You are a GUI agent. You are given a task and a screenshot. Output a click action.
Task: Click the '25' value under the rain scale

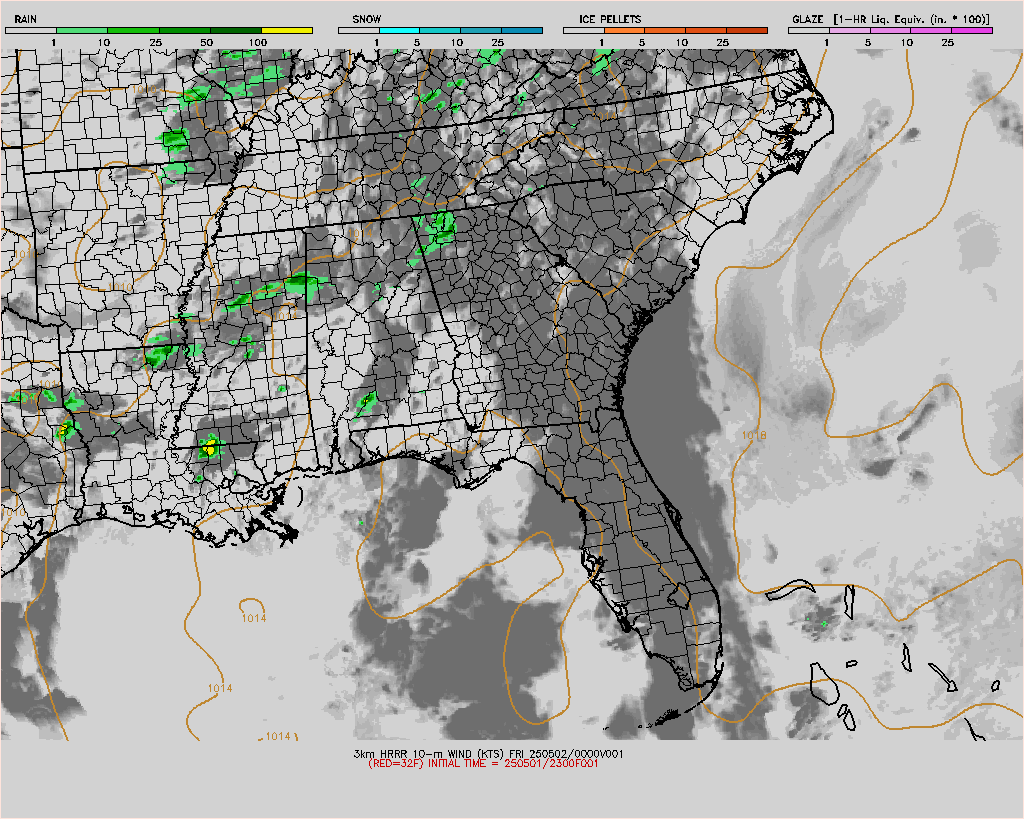[155, 42]
